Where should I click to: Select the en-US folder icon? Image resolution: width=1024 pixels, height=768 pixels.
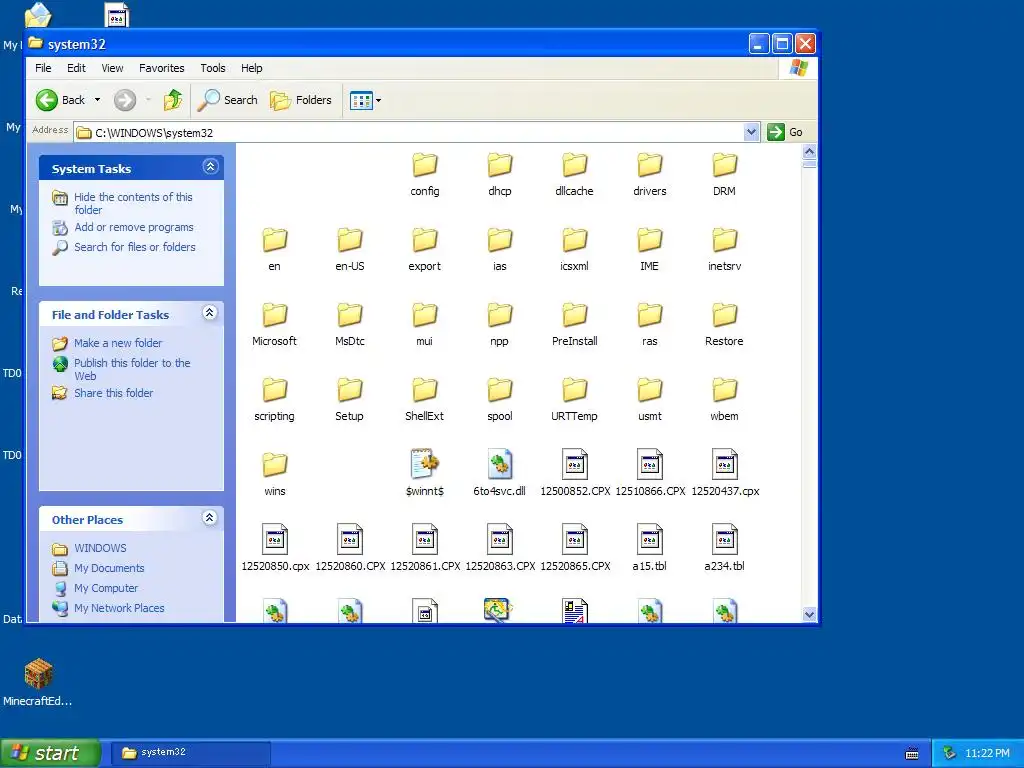tap(349, 240)
